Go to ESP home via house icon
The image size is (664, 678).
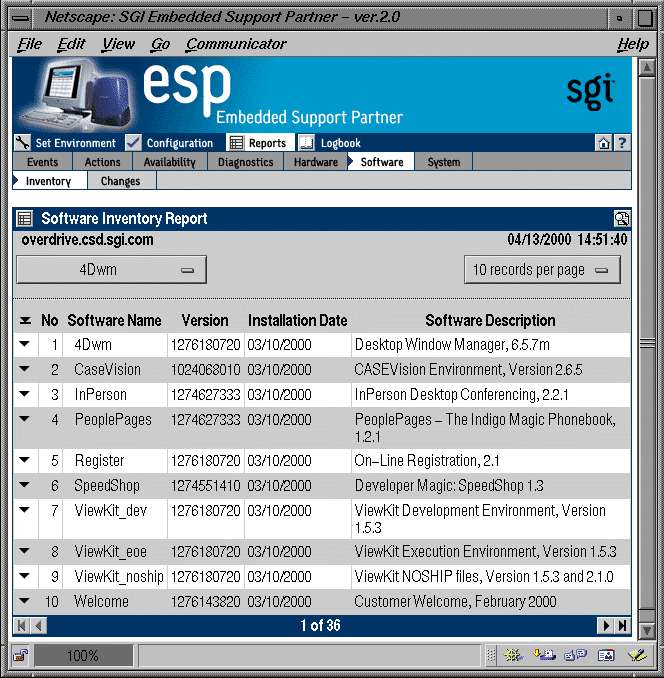click(604, 143)
